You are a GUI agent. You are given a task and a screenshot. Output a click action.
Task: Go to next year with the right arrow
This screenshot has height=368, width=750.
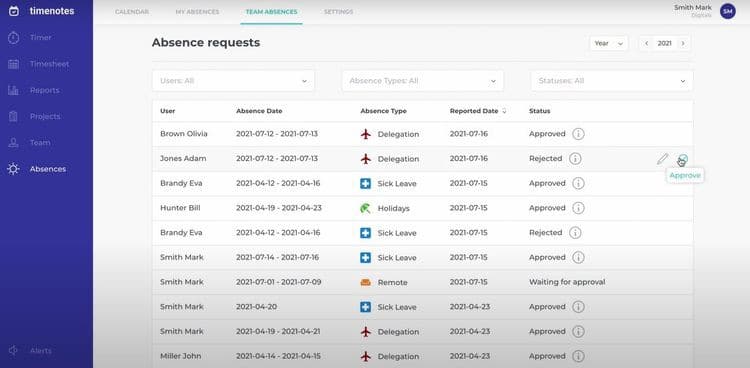tap(683, 43)
